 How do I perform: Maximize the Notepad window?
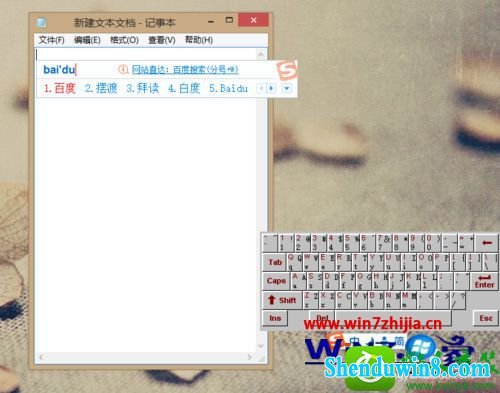229,20
